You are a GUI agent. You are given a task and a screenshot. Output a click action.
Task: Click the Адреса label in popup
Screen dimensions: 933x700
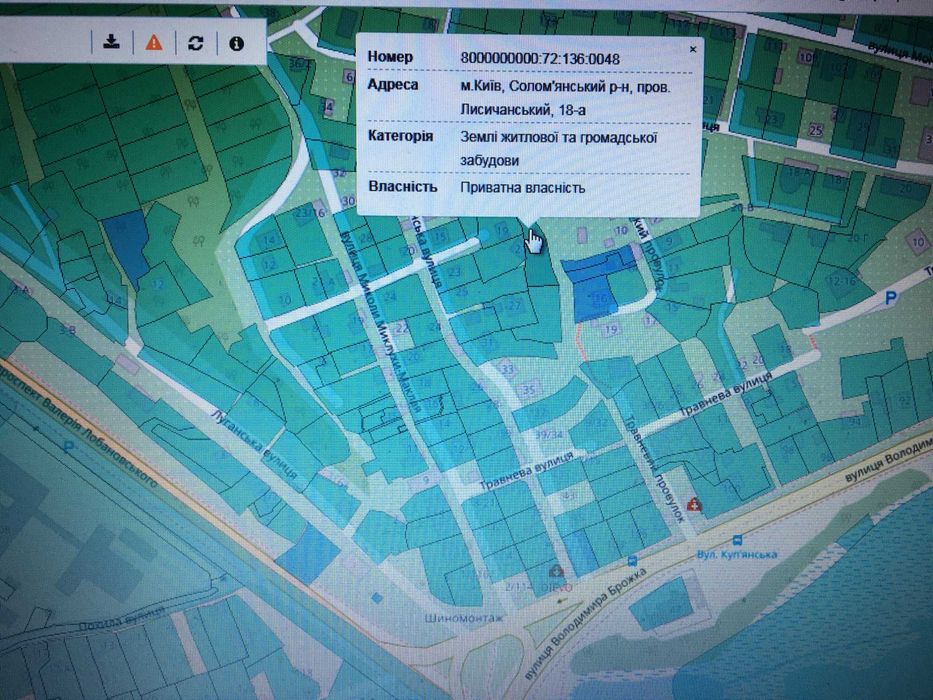pyautogui.click(x=393, y=85)
